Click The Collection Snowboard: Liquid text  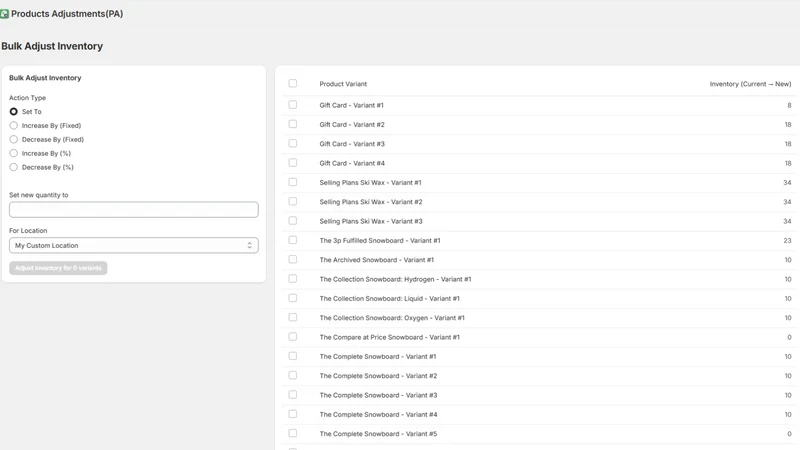389,299
